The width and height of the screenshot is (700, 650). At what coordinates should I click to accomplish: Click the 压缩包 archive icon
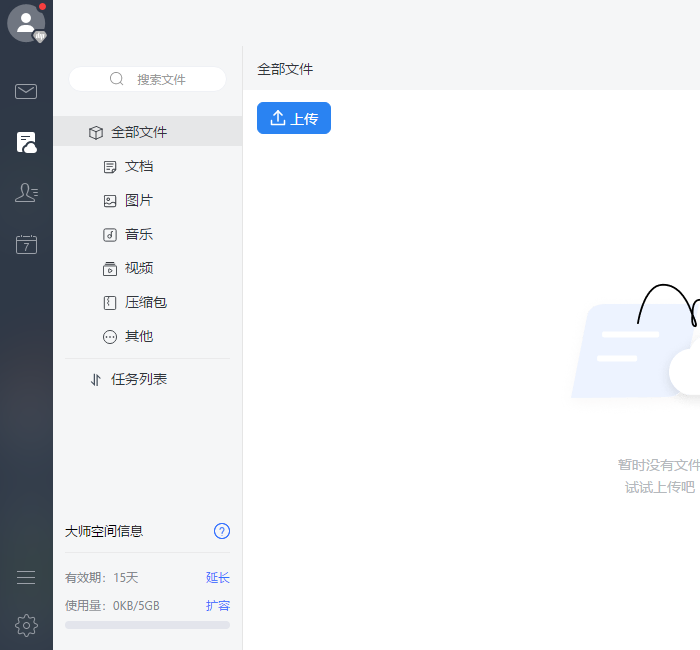tap(110, 303)
